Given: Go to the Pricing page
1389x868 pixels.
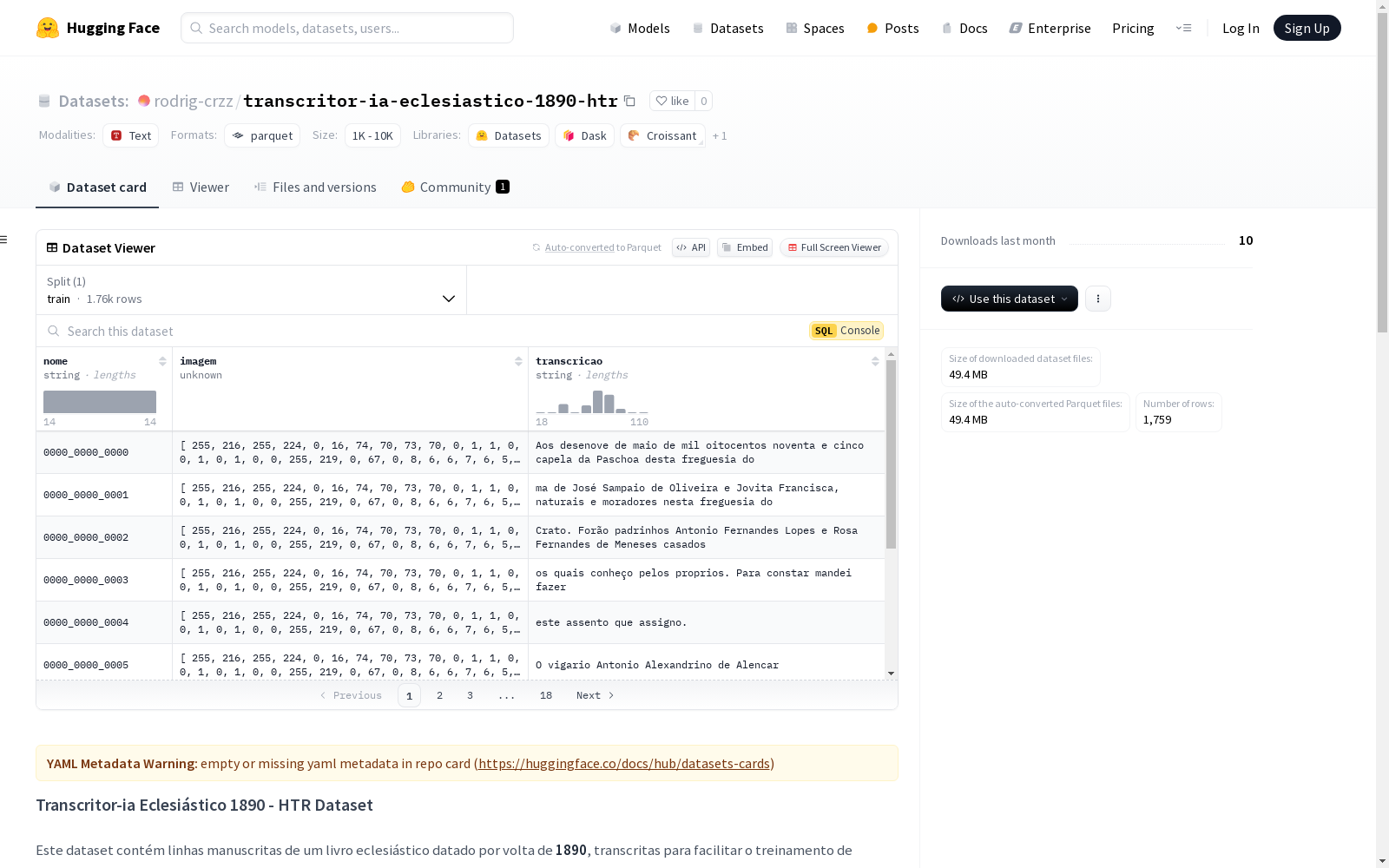Looking at the screenshot, I should 1133,28.
